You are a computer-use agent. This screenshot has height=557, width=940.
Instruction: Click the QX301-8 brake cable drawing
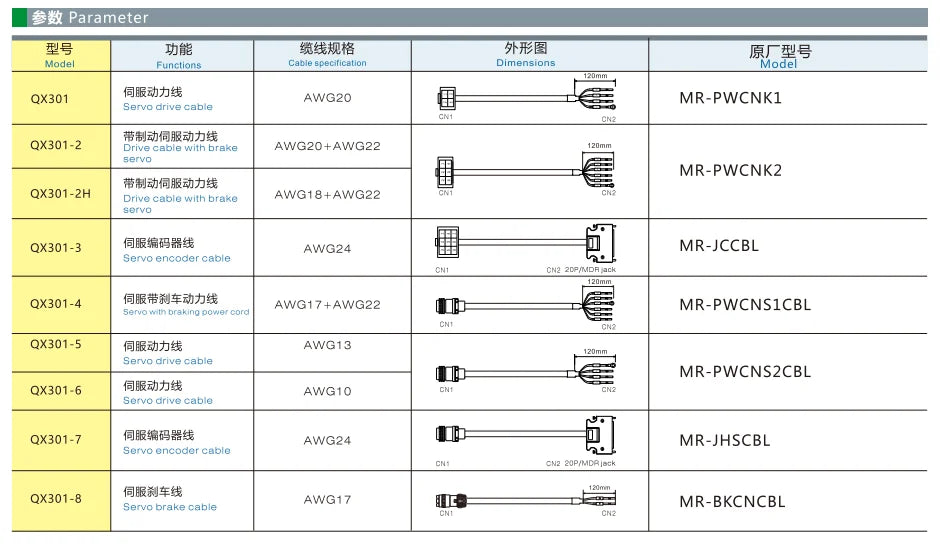click(526, 501)
